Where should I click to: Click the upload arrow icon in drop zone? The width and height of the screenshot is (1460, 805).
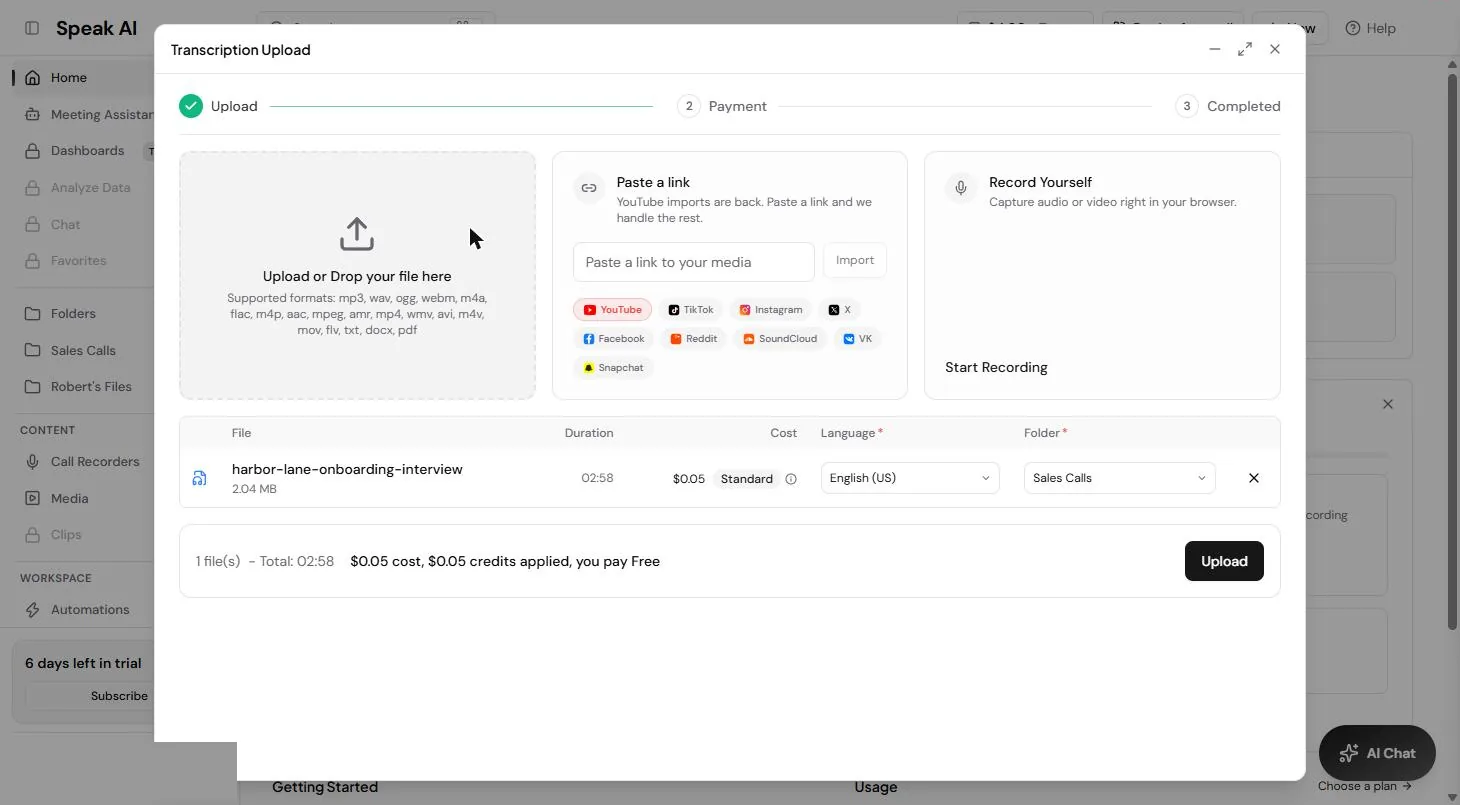(x=357, y=234)
